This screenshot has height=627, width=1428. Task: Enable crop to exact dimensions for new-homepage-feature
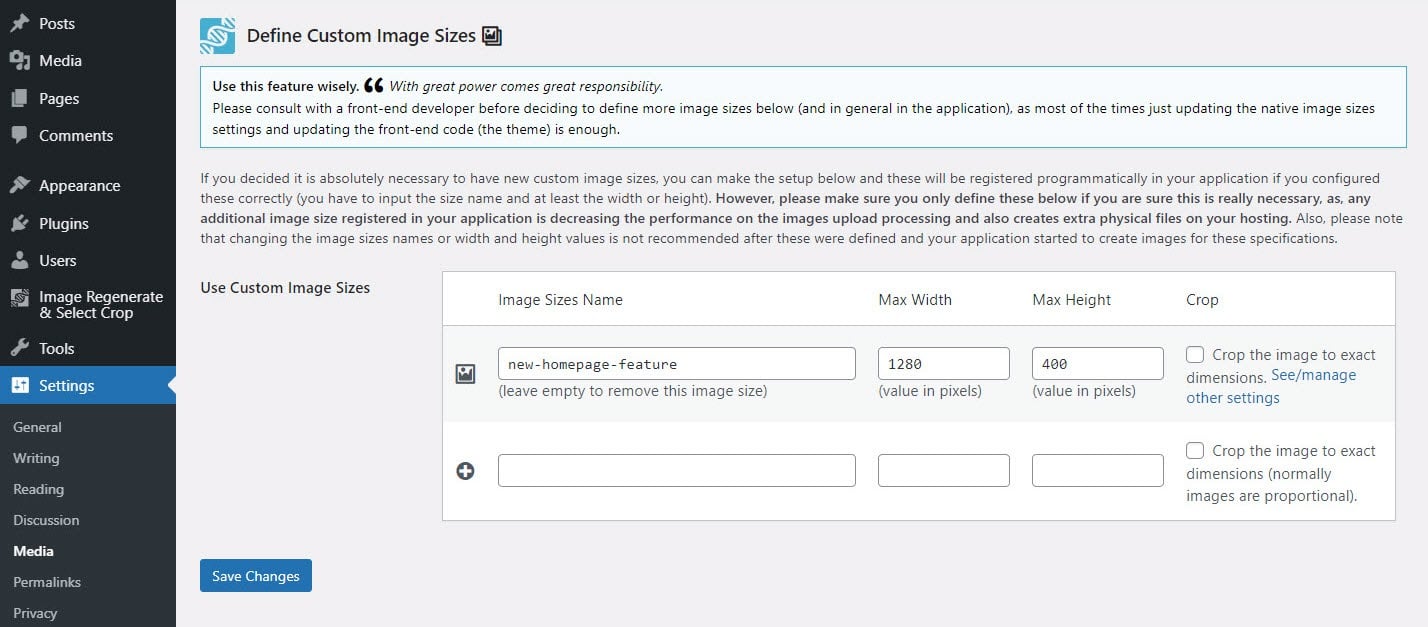pos(1194,353)
